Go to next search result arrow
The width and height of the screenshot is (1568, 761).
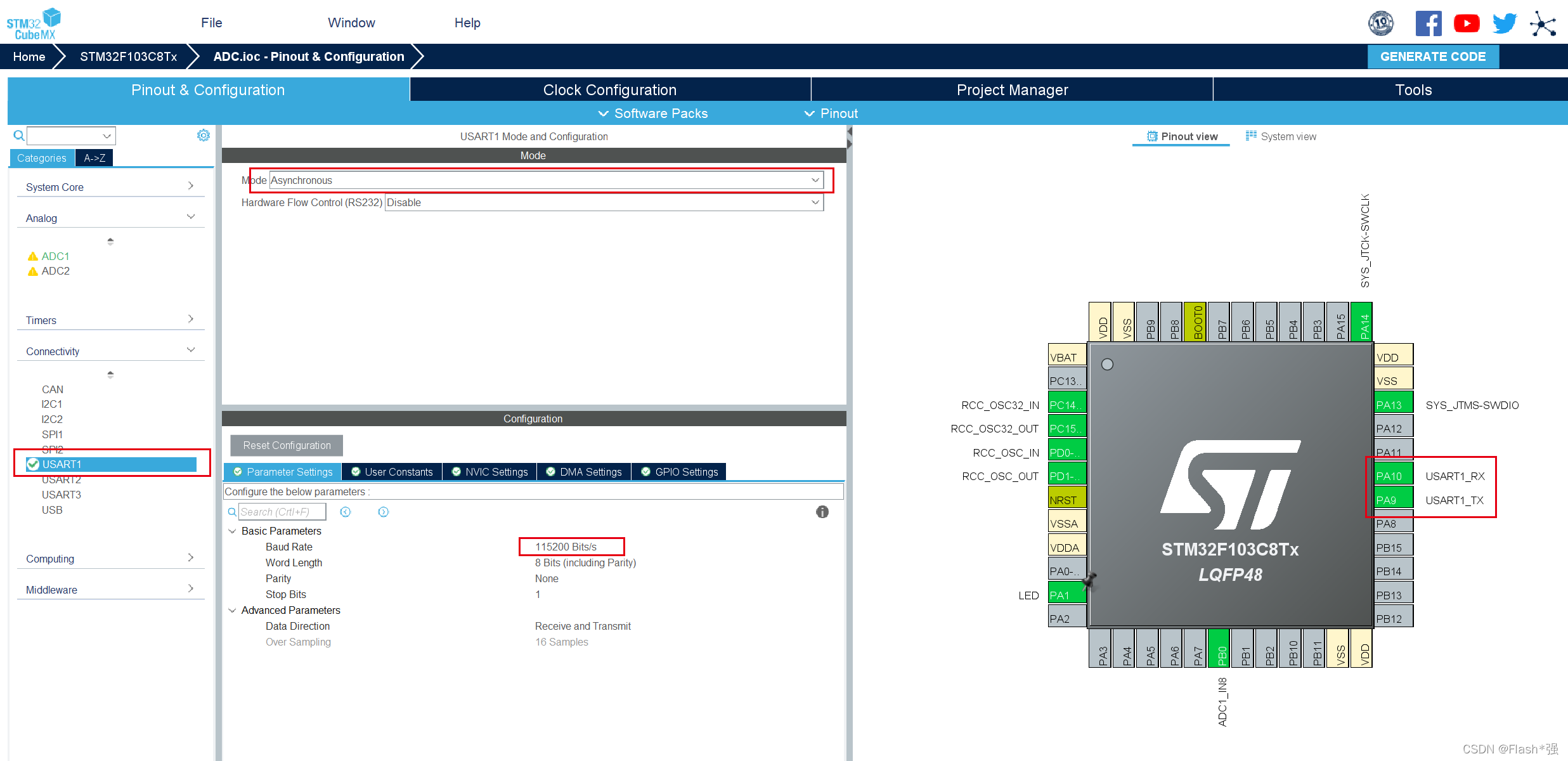pos(383,512)
